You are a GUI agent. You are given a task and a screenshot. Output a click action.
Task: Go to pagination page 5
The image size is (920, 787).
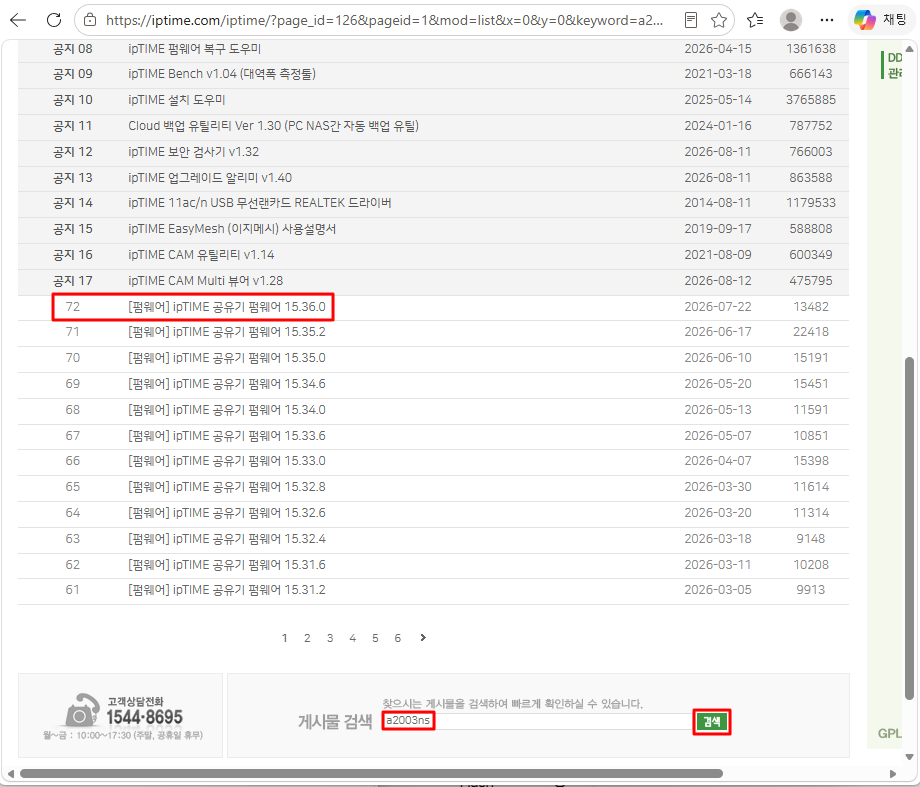point(375,638)
